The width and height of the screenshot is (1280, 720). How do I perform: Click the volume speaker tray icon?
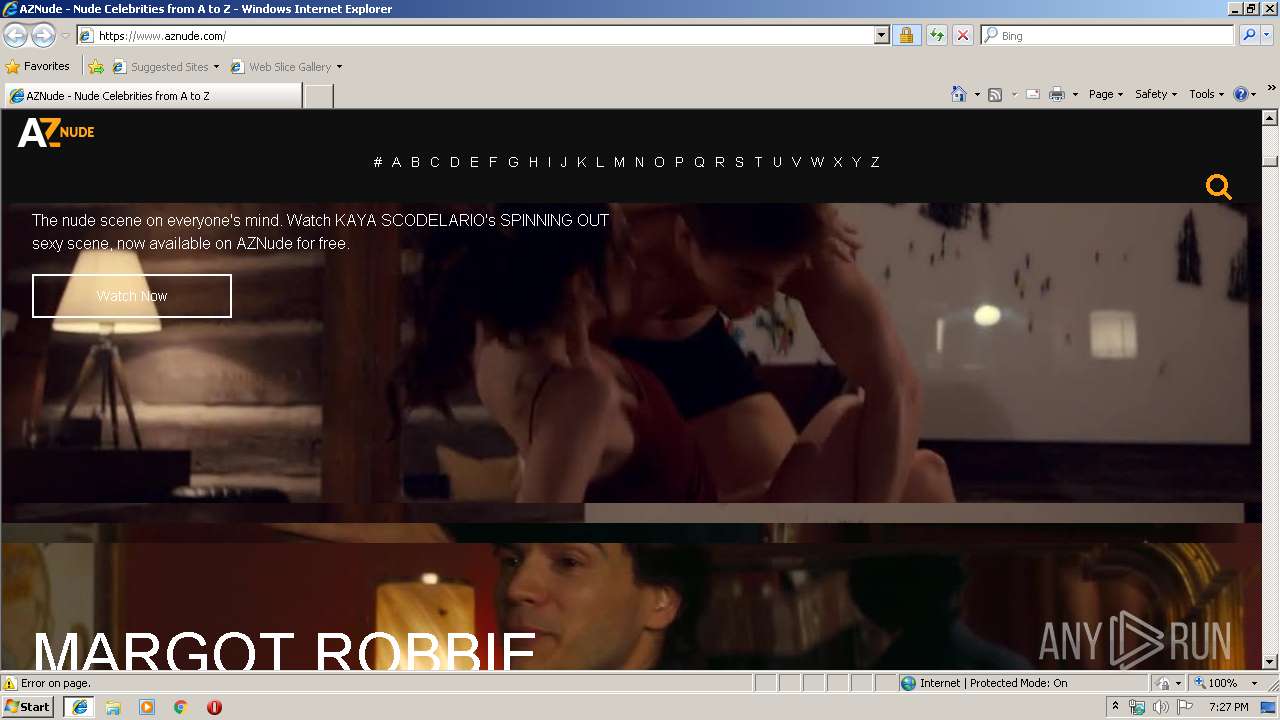pyautogui.click(x=1160, y=707)
